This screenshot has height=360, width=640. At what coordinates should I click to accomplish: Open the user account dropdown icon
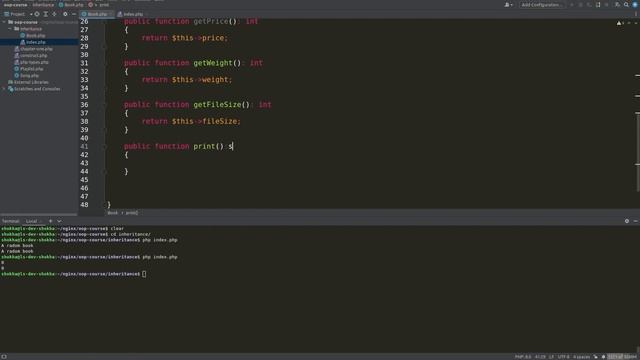point(508,5)
